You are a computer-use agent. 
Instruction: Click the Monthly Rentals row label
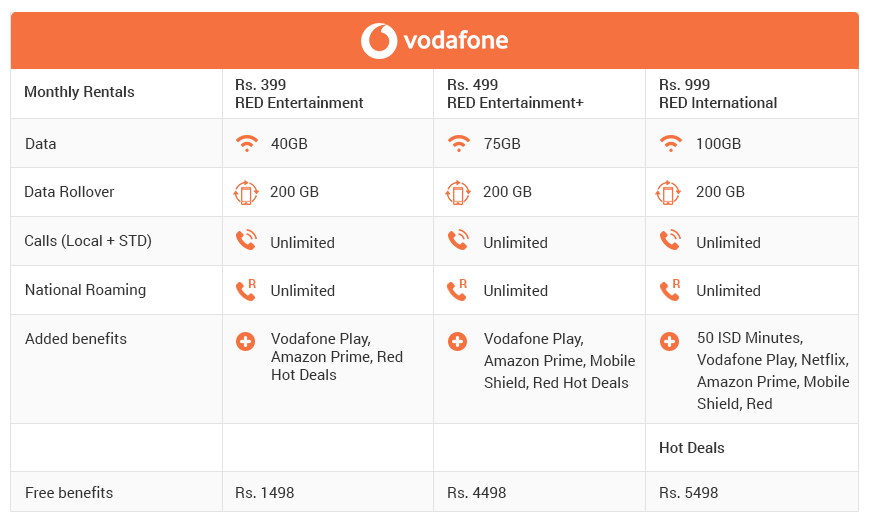click(79, 92)
